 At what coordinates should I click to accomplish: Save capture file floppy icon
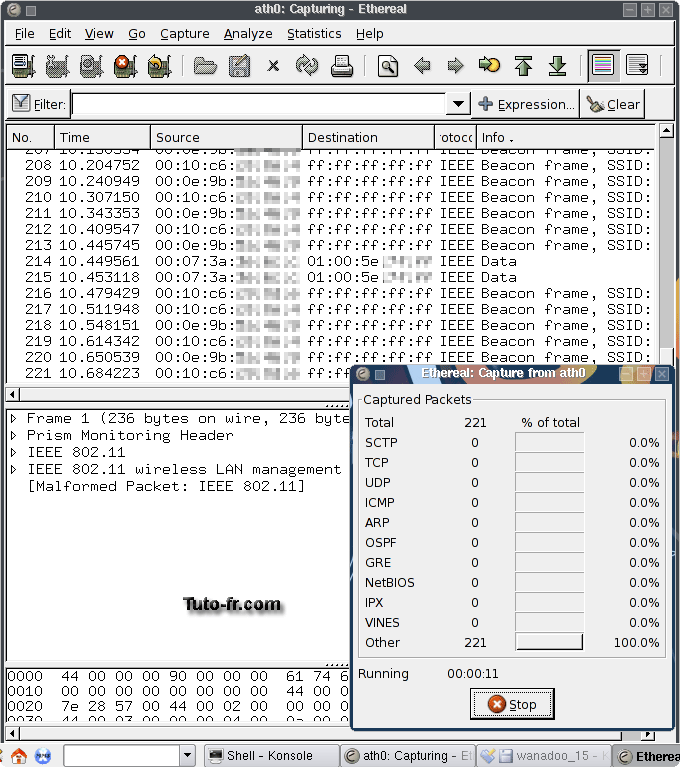pos(239,66)
